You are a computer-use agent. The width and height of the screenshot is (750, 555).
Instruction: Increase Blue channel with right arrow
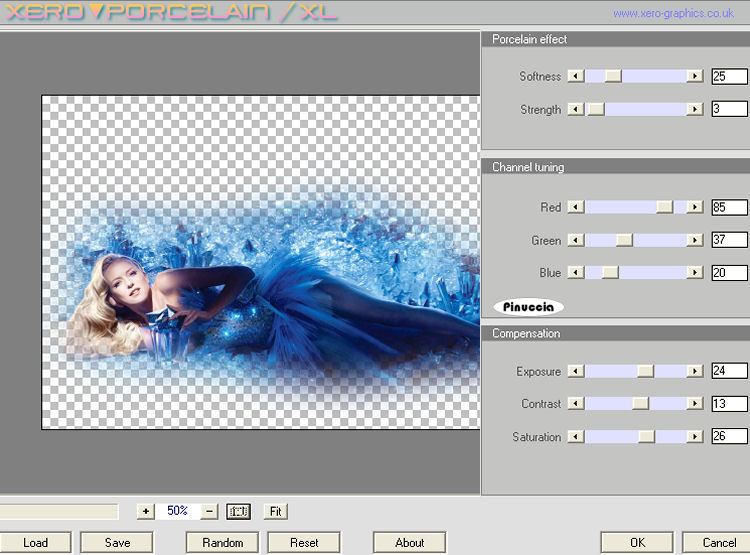pyautogui.click(x=694, y=272)
